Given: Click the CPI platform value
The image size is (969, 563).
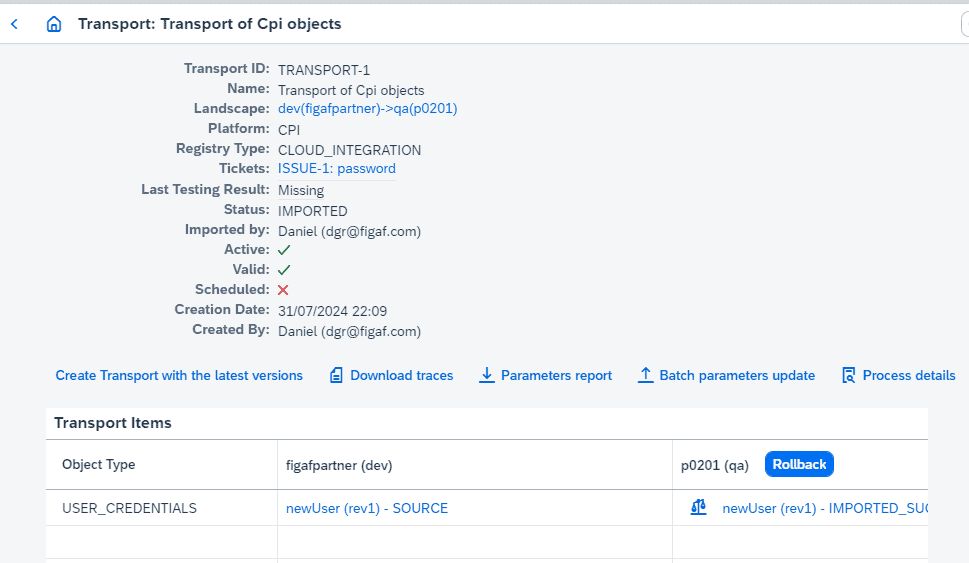Looking at the screenshot, I should point(289,130).
